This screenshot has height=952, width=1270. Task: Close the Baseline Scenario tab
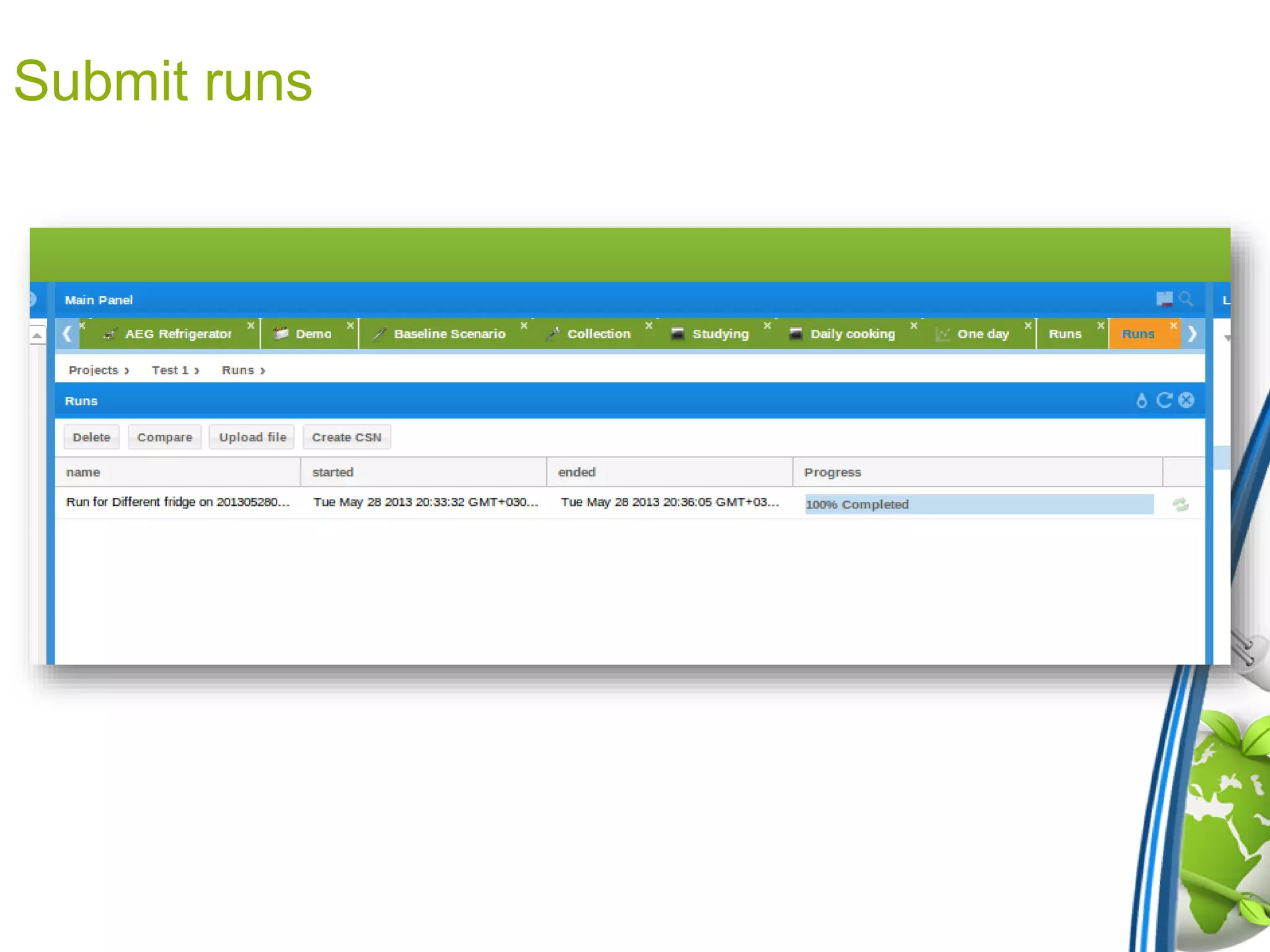(524, 325)
